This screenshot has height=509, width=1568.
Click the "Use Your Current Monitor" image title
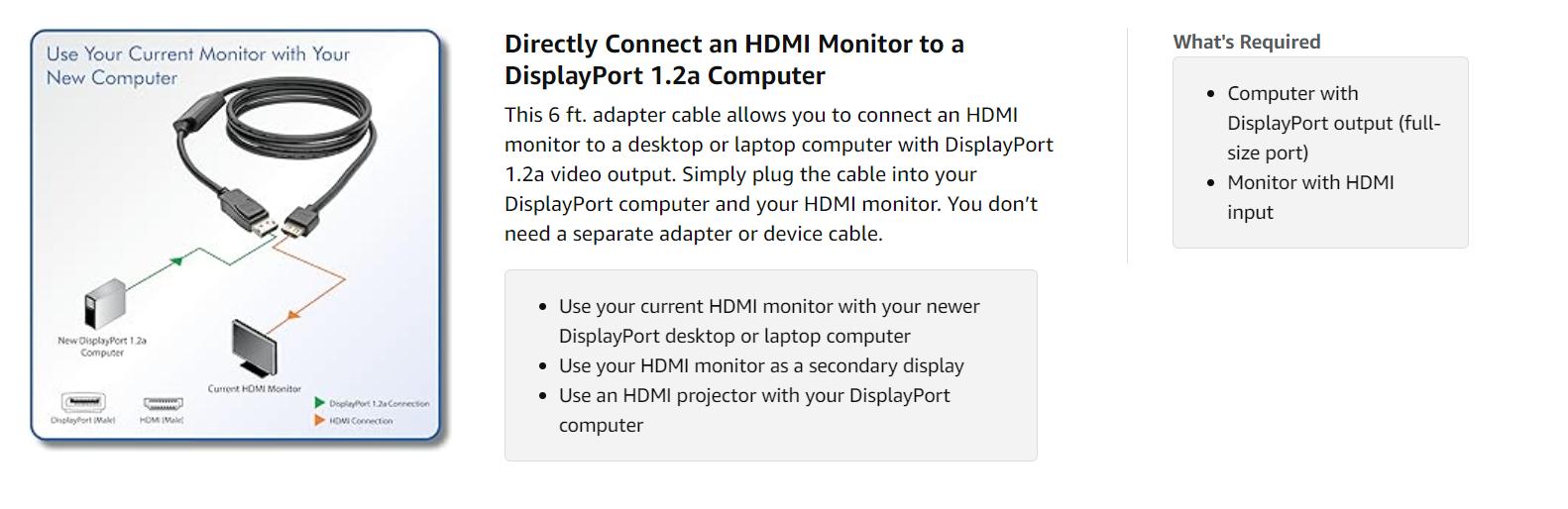point(197,65)
